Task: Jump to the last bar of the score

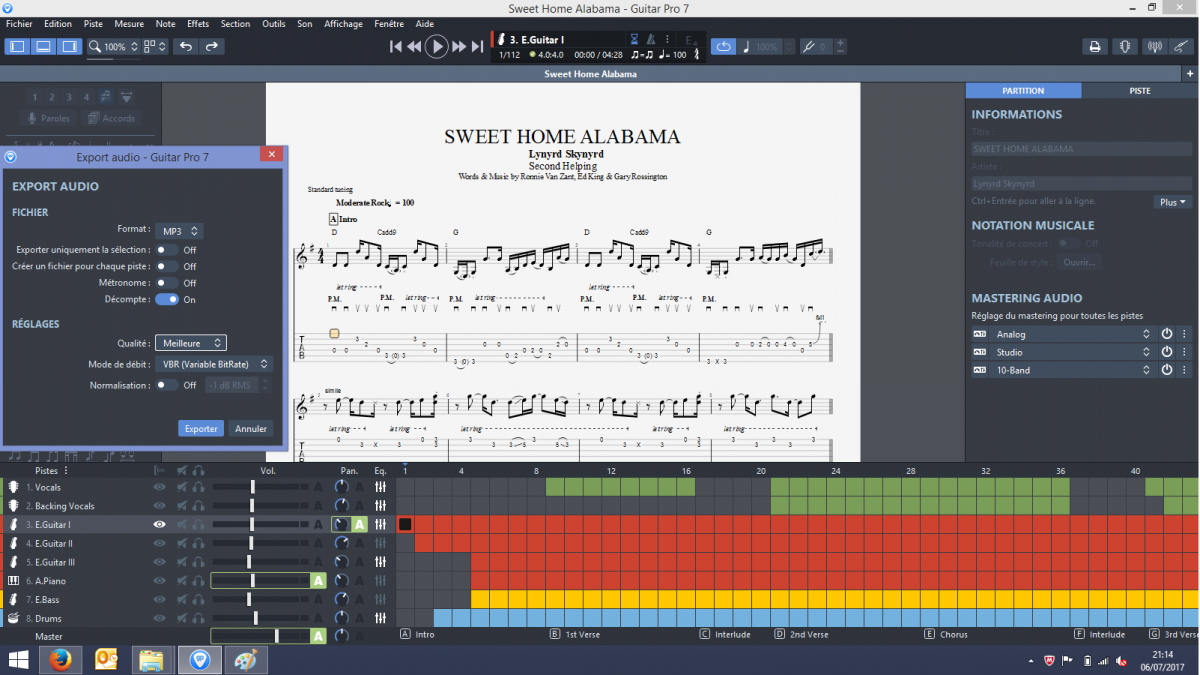Action: click(477, 46)
